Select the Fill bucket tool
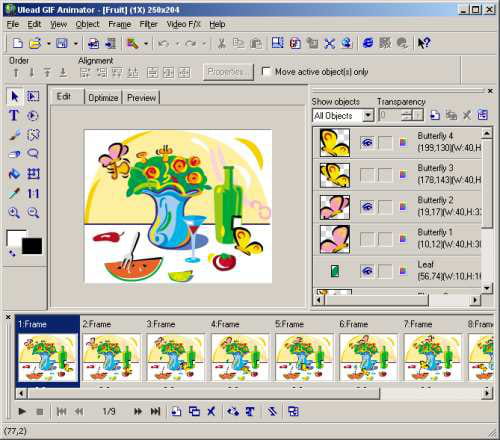The image size is (500, 440). [x=14, y=174]
